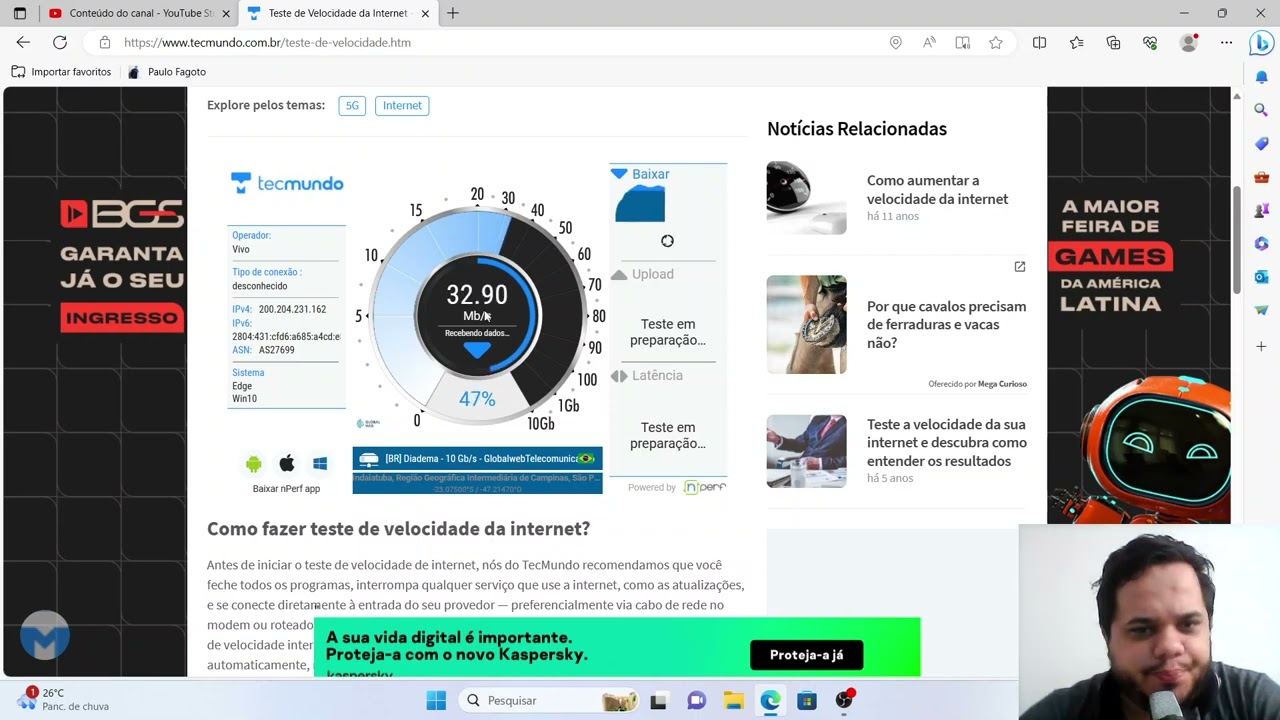The height and width of the screenshot is (720, 1280).
Task: Activate Read aloud icon in address bar
Action: click(929, 42)
